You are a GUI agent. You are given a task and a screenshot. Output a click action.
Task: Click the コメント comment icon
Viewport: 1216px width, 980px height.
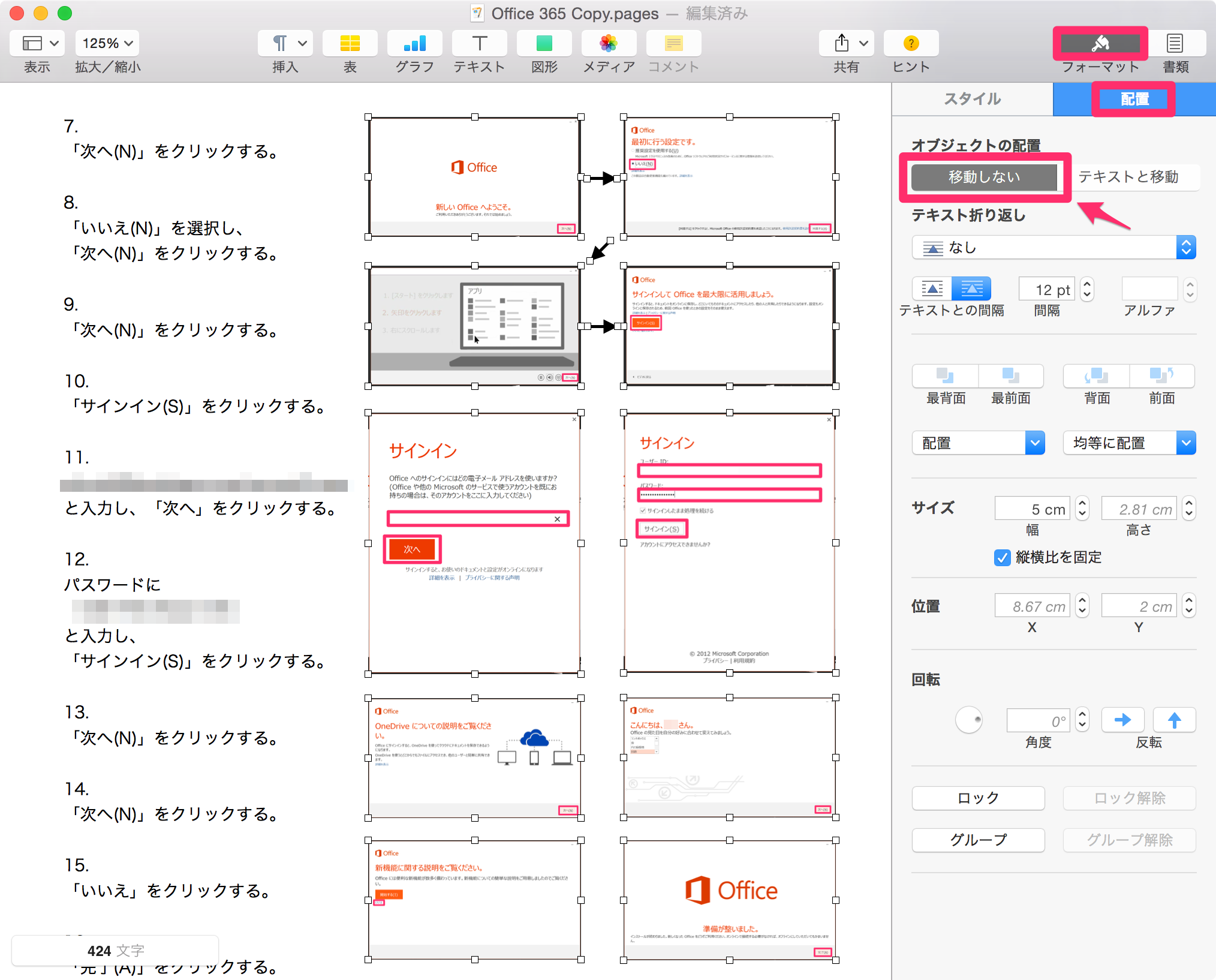coord(674,43)
